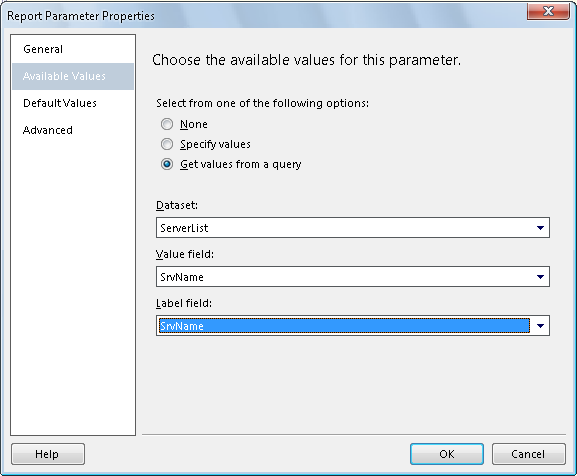Click the Cancel button
577x476 pixels.
click(x=528, y=454)
